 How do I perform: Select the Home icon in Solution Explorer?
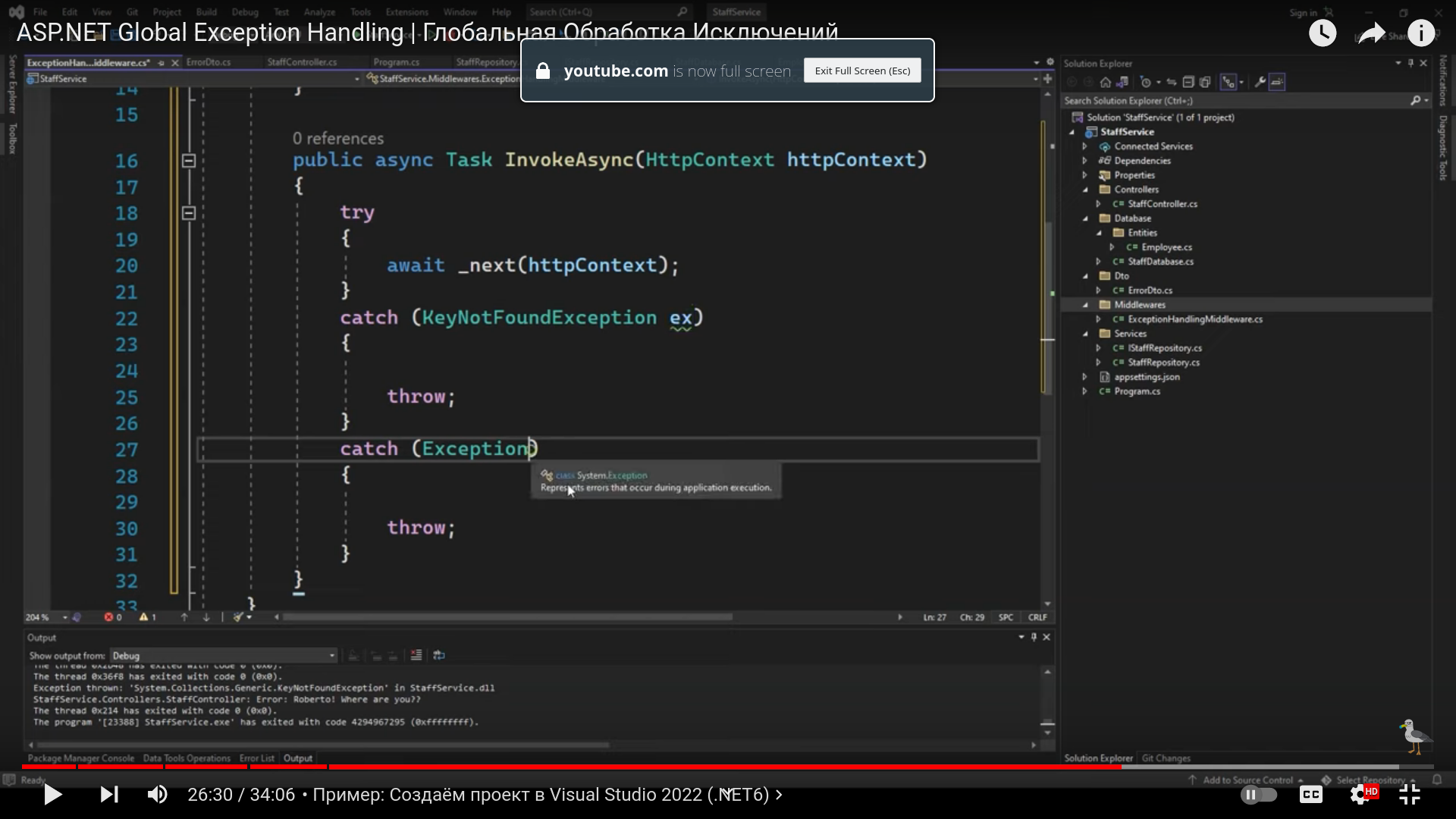[1106, 81]
